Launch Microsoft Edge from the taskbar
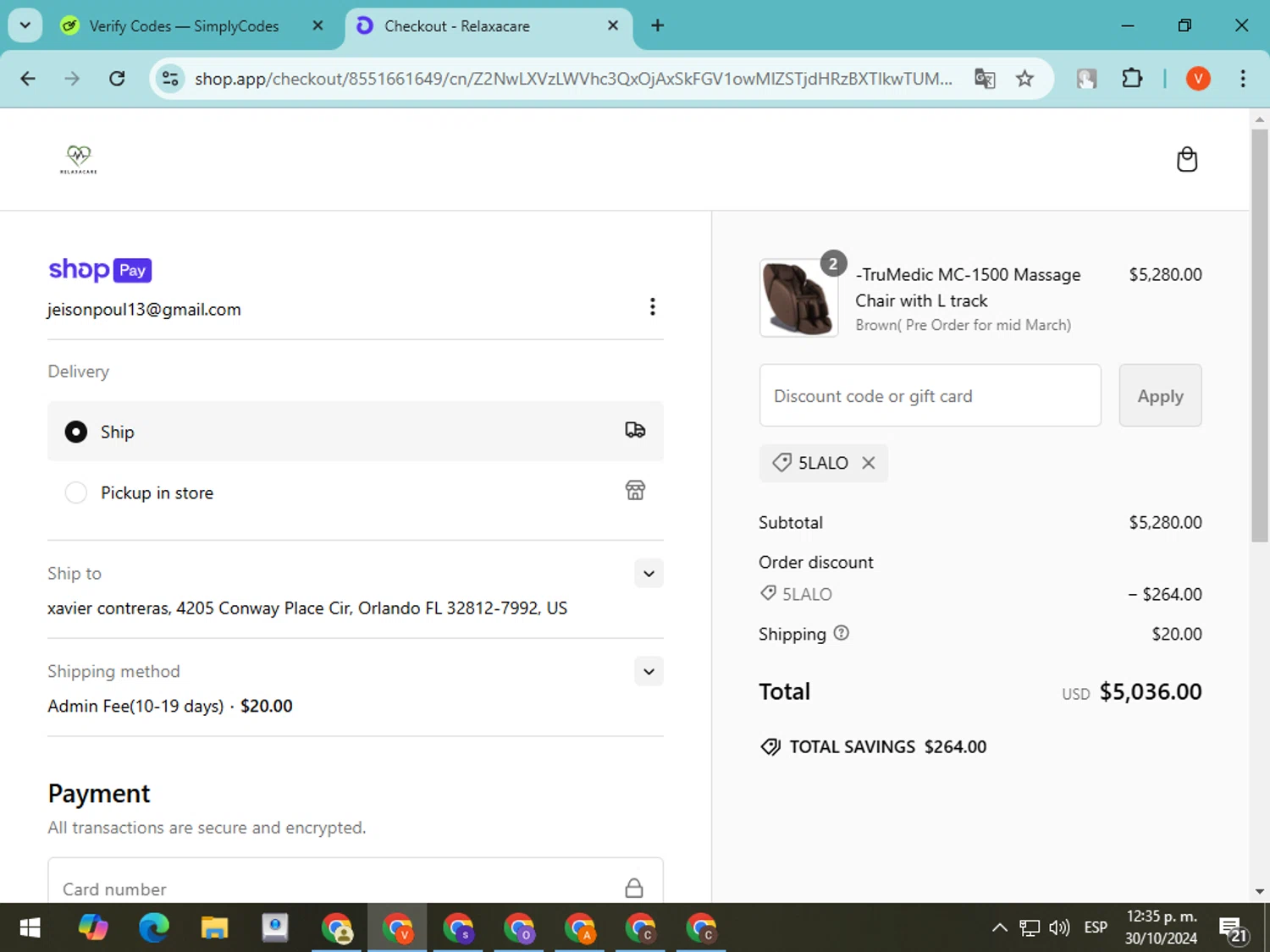 click(154, 928)
